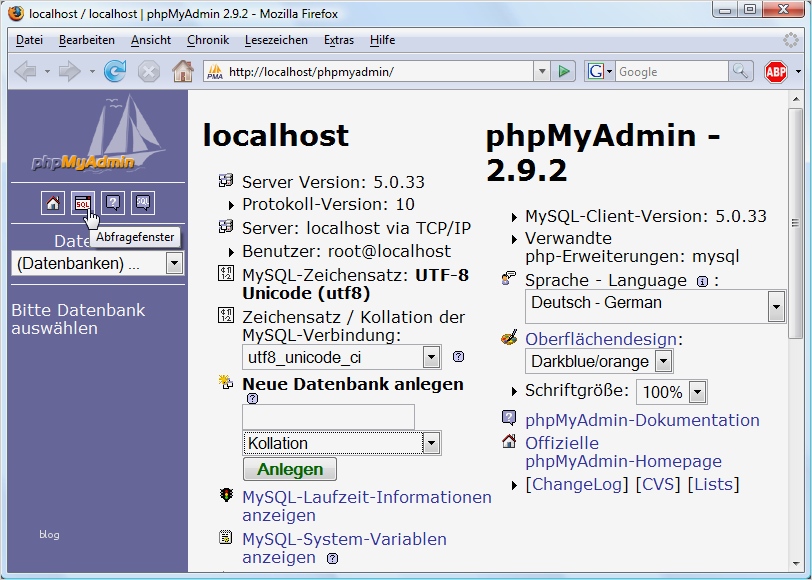Open the Chronik menu
Image resolution: width=812 pixels, height=580 pixels.
click(x=208, y=40)
